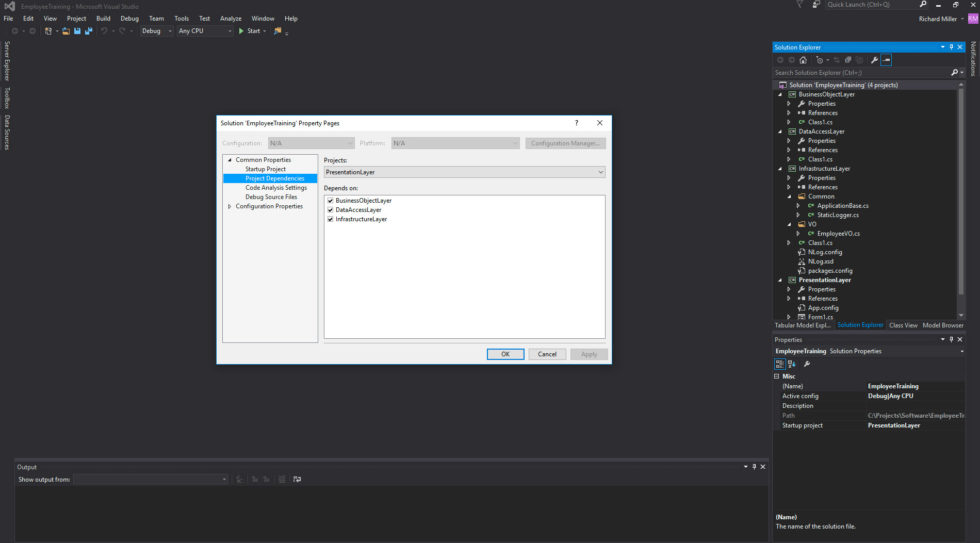
Task: Click the wrench Properties icon in Solution Explorer toolbar
Action: click(x=874, y=60)
